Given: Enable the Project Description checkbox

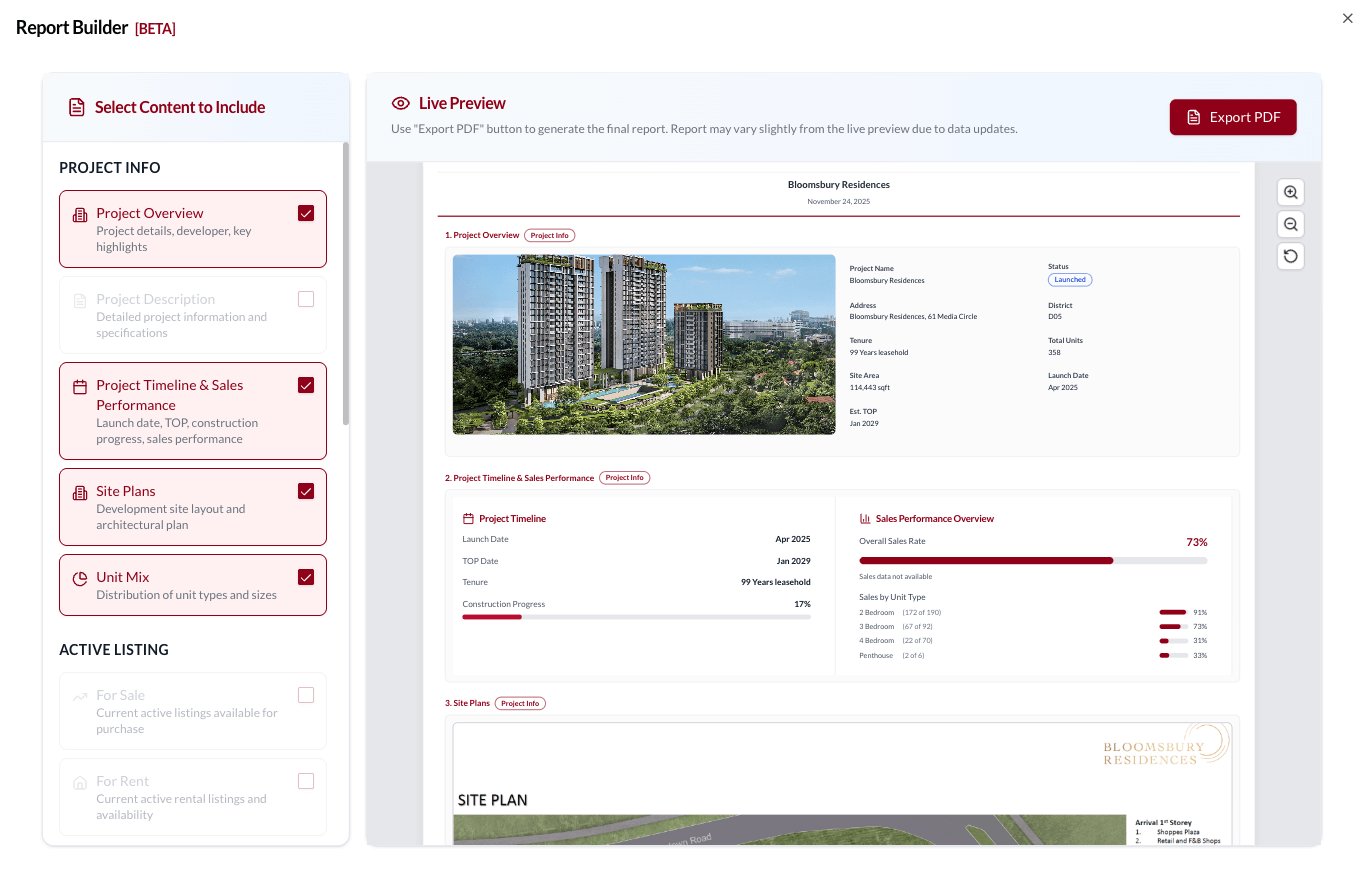Looking at the screenshot, I should point(306,299).
